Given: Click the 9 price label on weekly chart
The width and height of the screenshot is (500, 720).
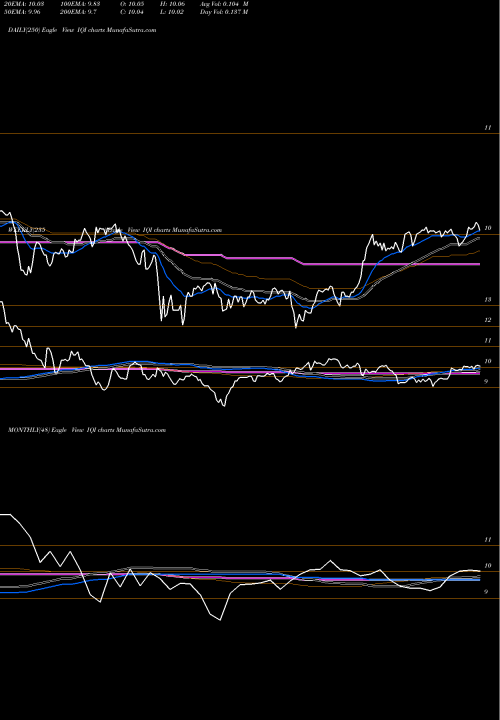Looking at the screenshot, I should (x=487, y=381).
